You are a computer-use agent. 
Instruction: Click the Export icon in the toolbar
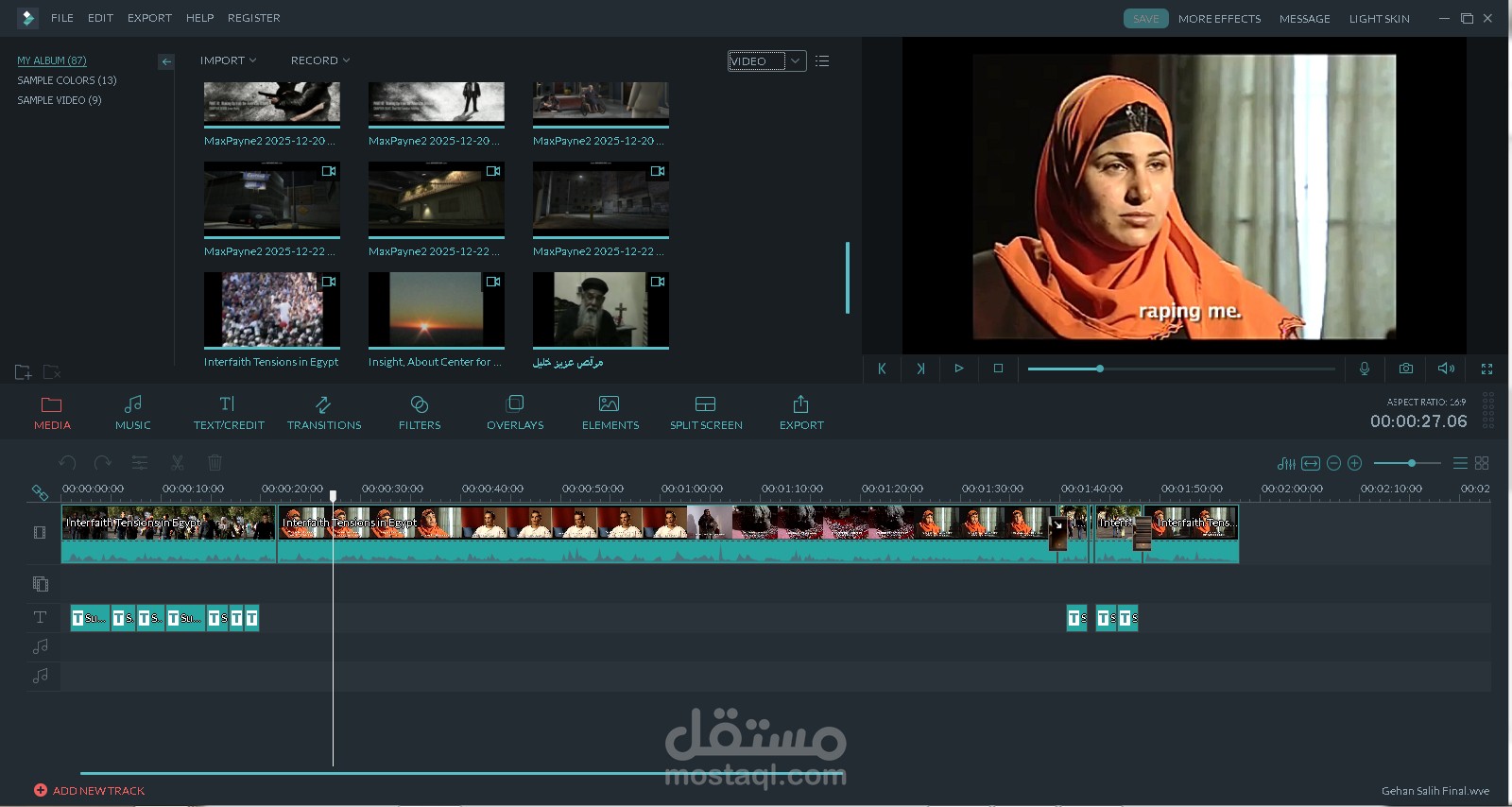pyautogui.click(x=801, y=413)
